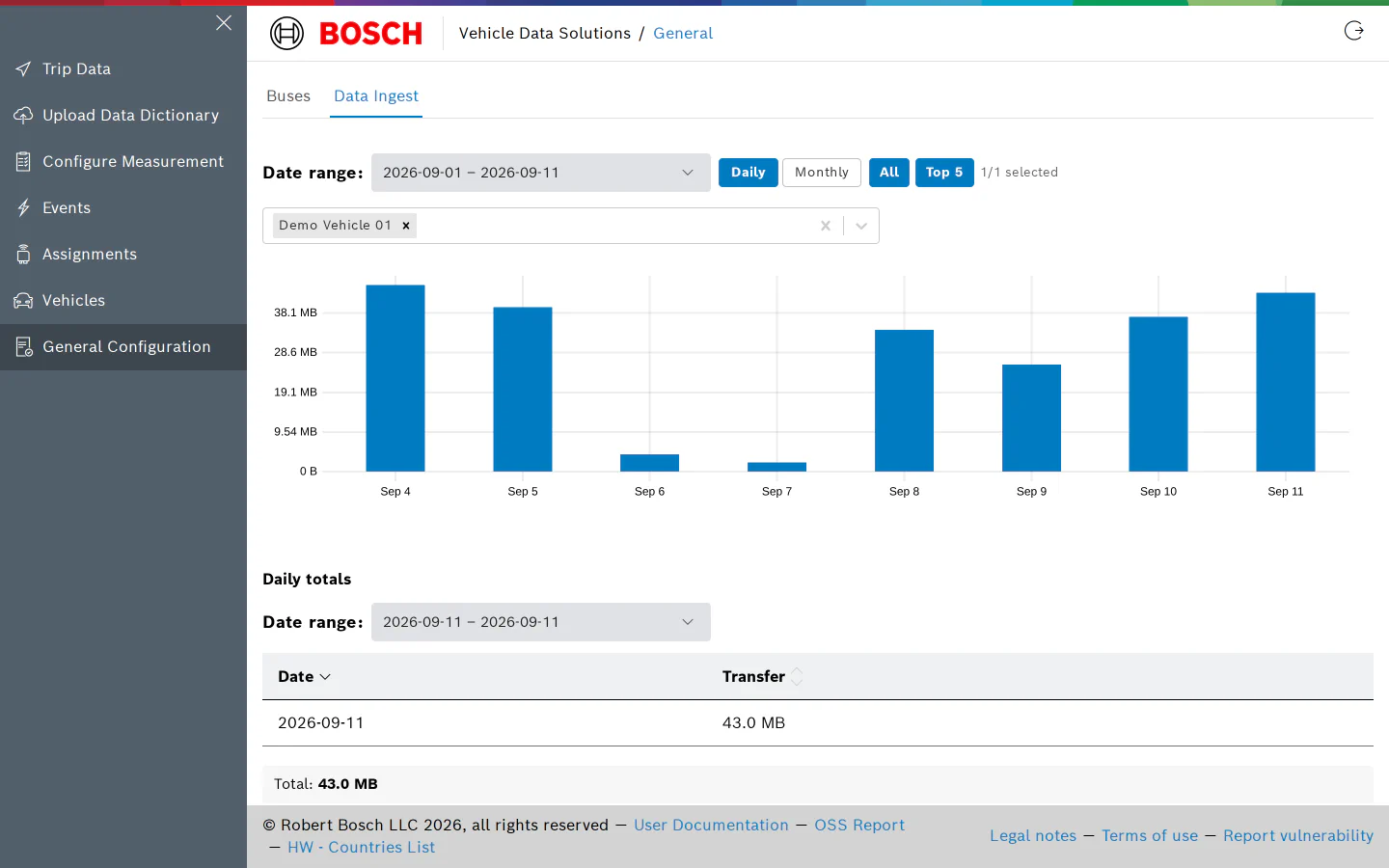Select All vehicles button
This screenshot has height=868, width=1389.
pyautogui.click(x=889, y=173)
